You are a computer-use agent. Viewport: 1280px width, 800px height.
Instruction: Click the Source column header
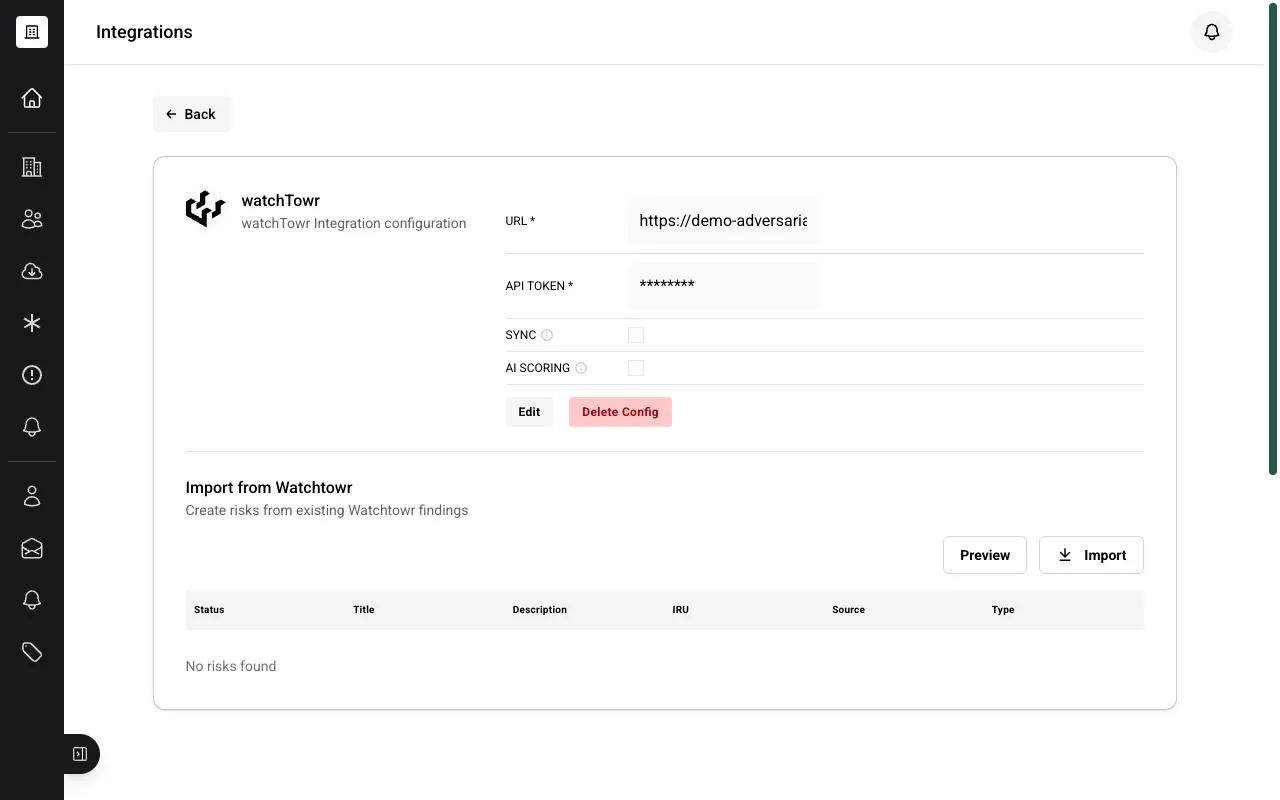[848, 610]
